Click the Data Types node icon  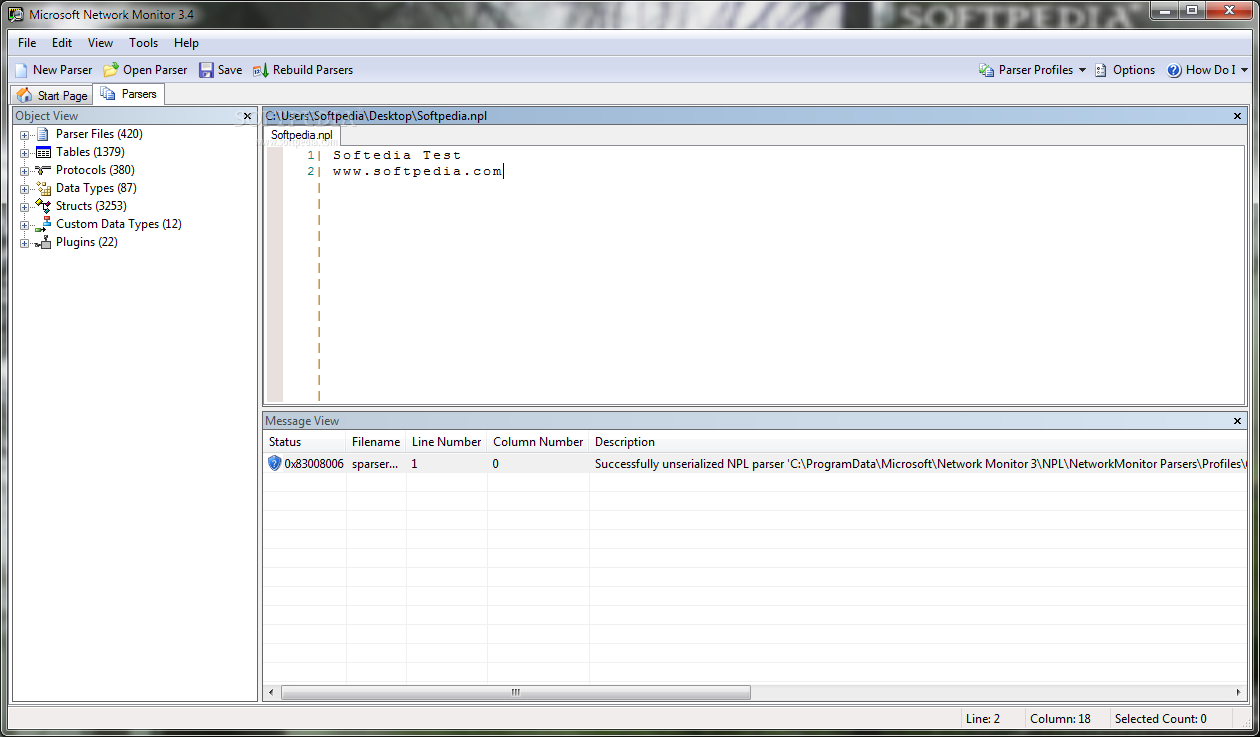(43, 188)
